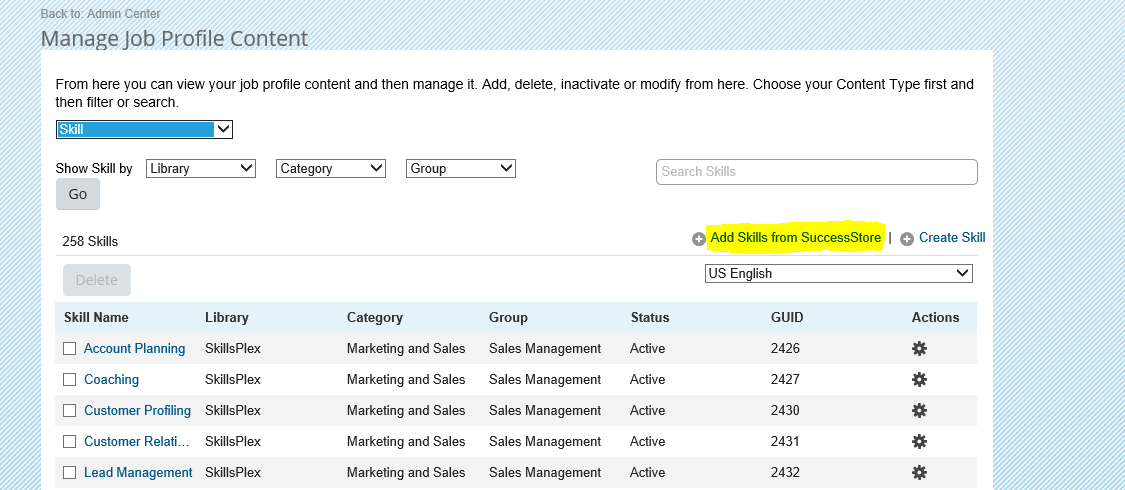Click the Group column header
This screenshot has height=490, width=1125.
pos(508,317)
